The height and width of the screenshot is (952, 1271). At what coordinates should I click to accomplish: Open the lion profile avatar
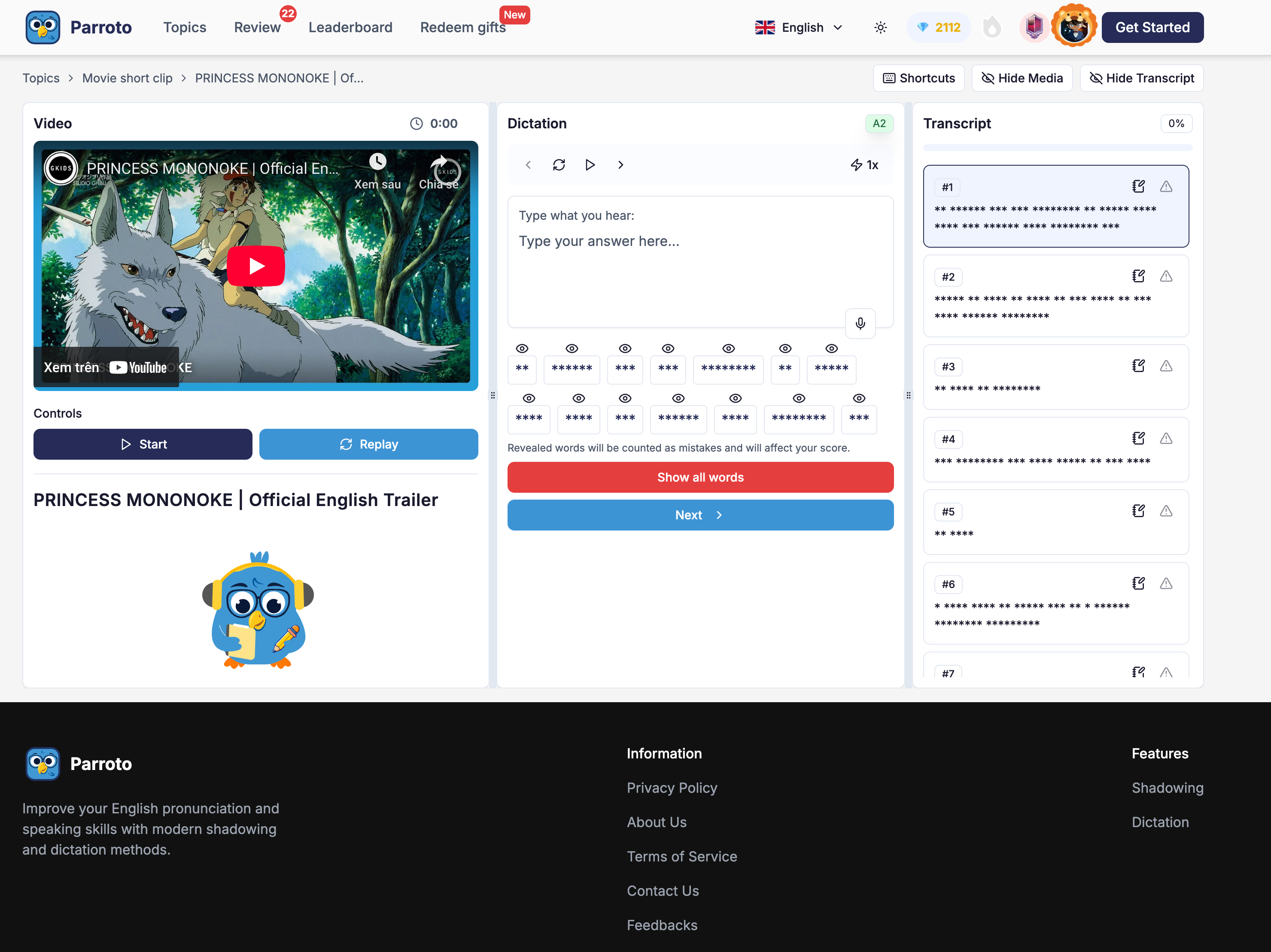coord(1073,27)
